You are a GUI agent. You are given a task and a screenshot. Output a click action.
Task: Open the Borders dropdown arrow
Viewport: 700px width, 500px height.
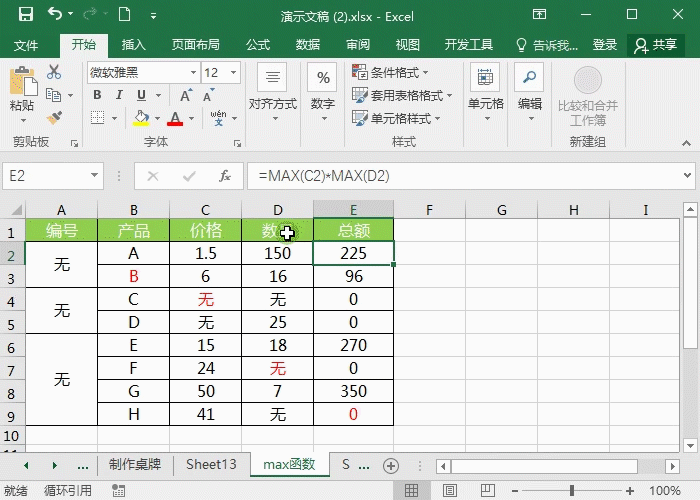[x=114, y=118]
